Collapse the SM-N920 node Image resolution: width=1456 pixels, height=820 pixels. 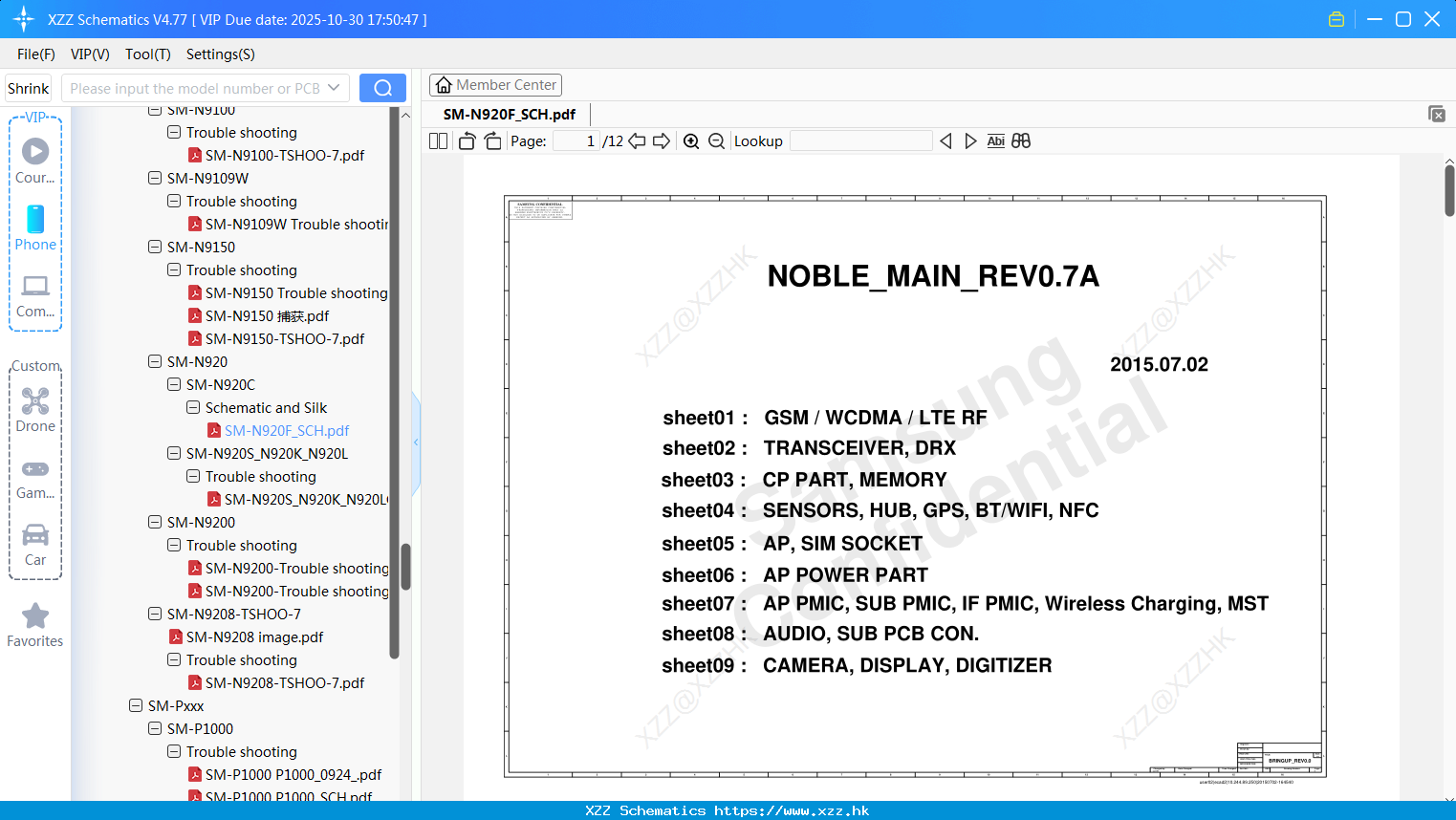(155, 361)
